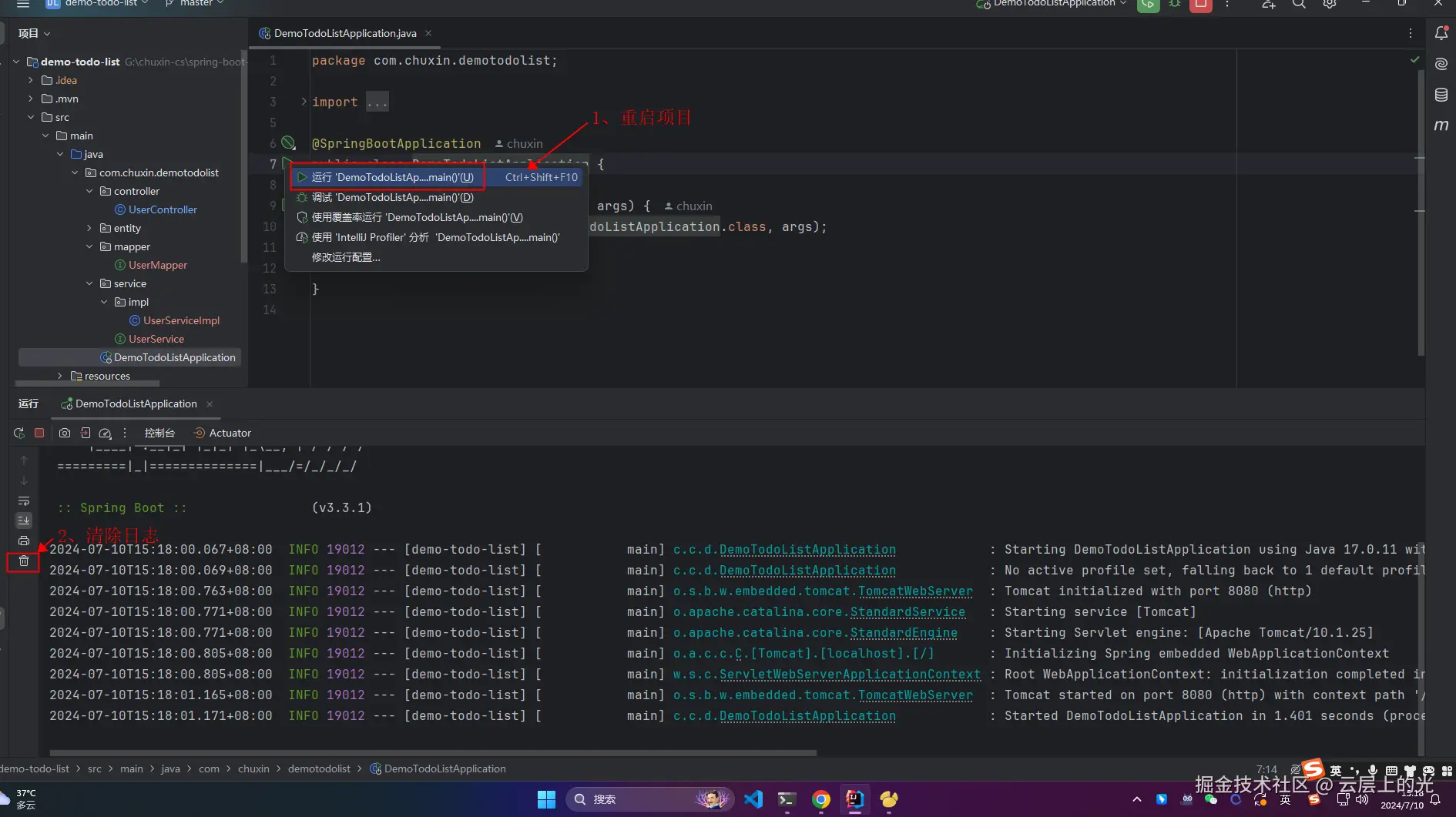Toggle soft-wrap in console output
1456x817 pixels.
24,501
